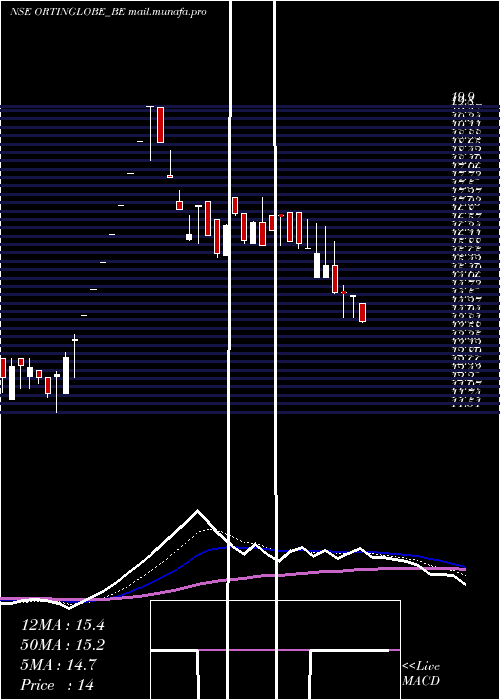Viewport: 500px width, 700px height.
Task: Click the 5MA : 14.7 label
Action: click(x=58, y=665)
